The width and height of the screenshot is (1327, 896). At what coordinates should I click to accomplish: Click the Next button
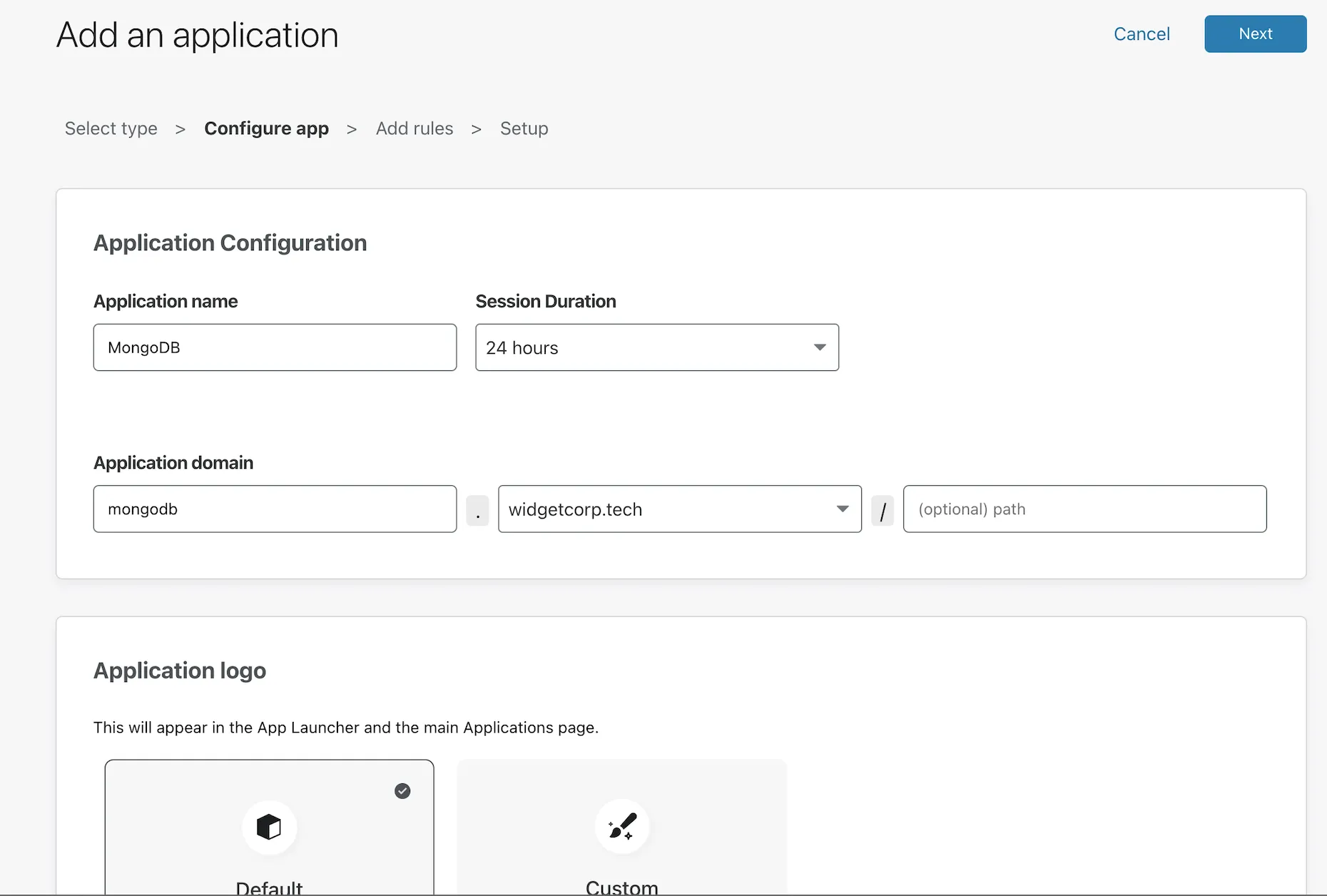pos(1254,34)
